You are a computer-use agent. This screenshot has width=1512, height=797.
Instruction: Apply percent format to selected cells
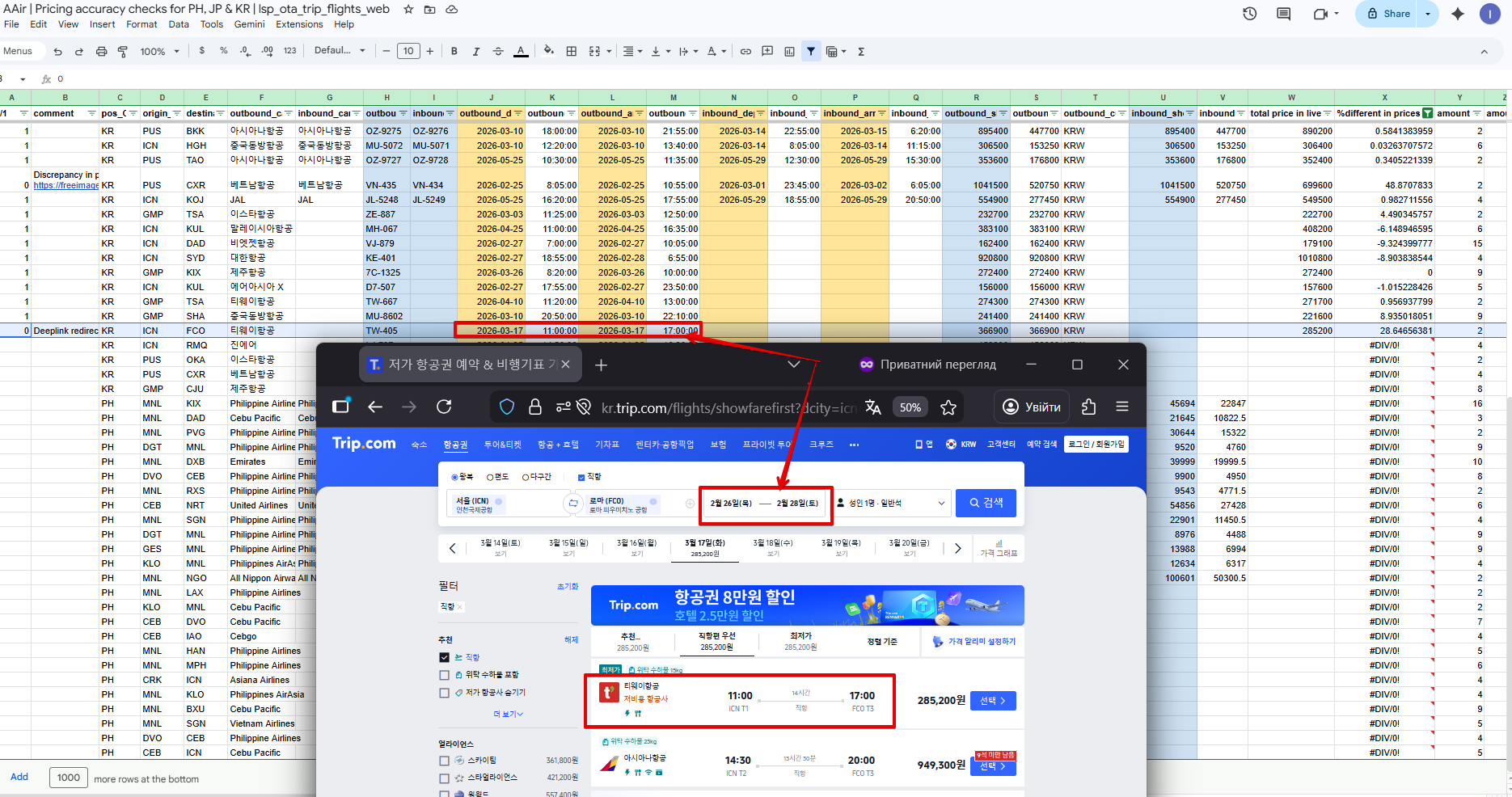point(224,51)
